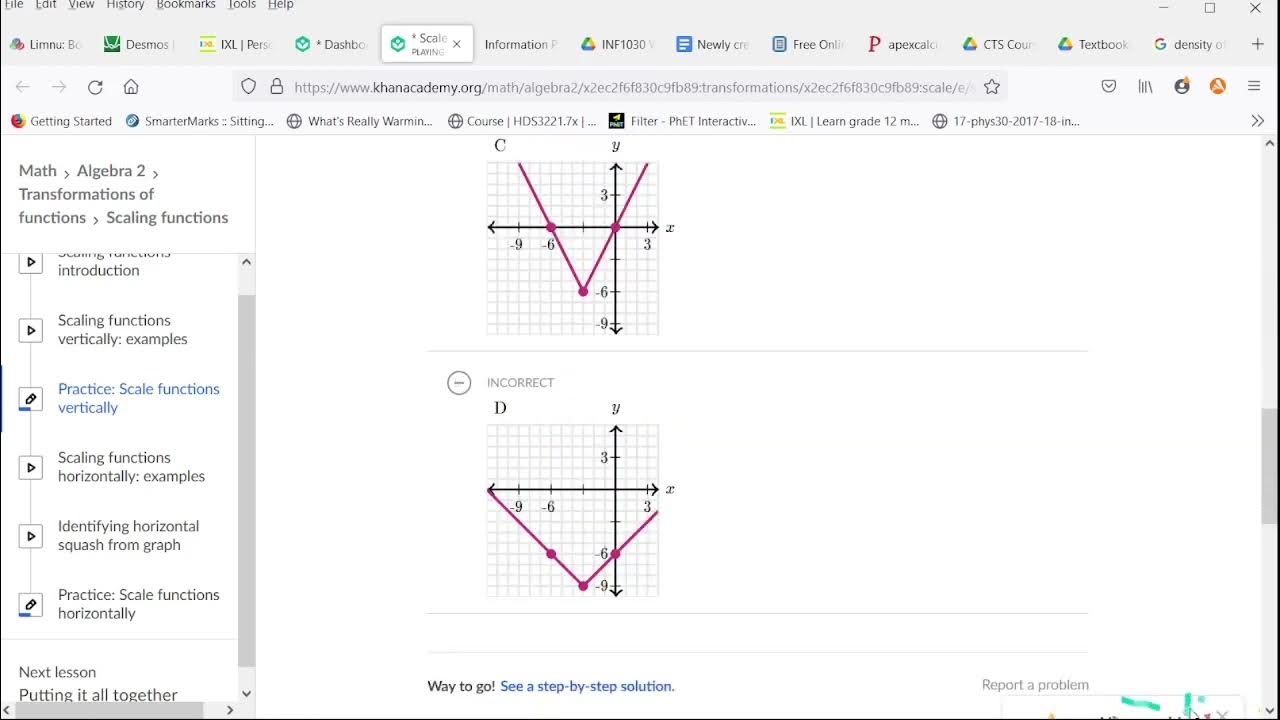Reload the current Khan Academy page

95,87
